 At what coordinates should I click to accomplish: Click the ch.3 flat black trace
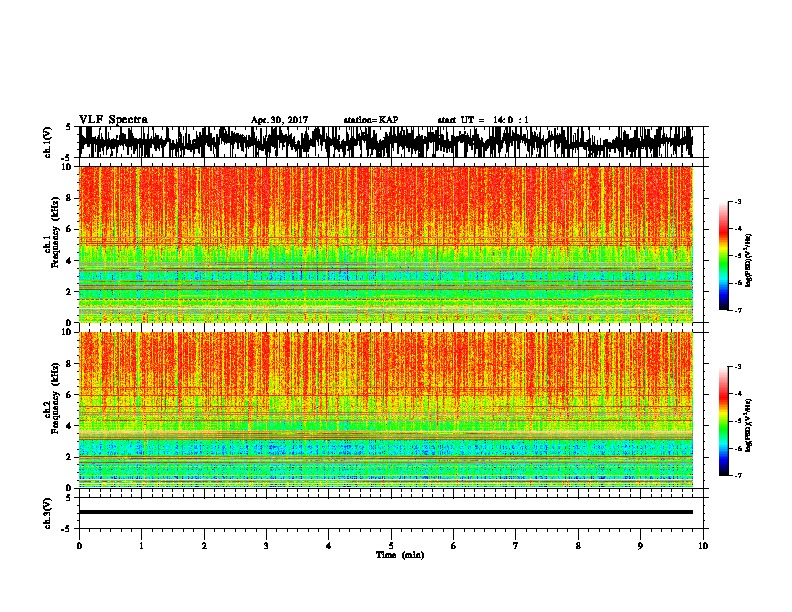click(386, 512)
